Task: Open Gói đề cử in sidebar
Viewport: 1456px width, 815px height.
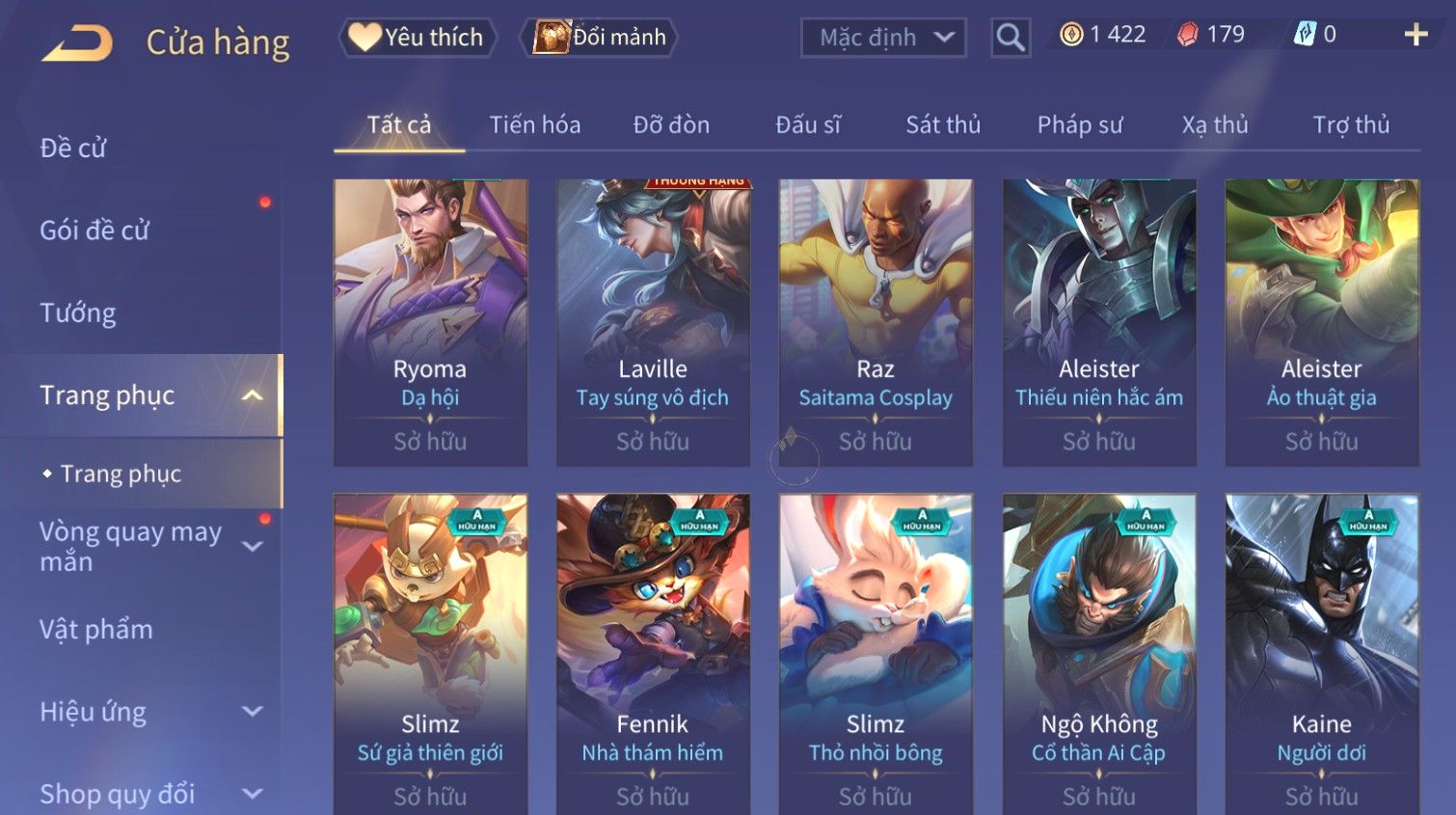Action: coord(94,231)
